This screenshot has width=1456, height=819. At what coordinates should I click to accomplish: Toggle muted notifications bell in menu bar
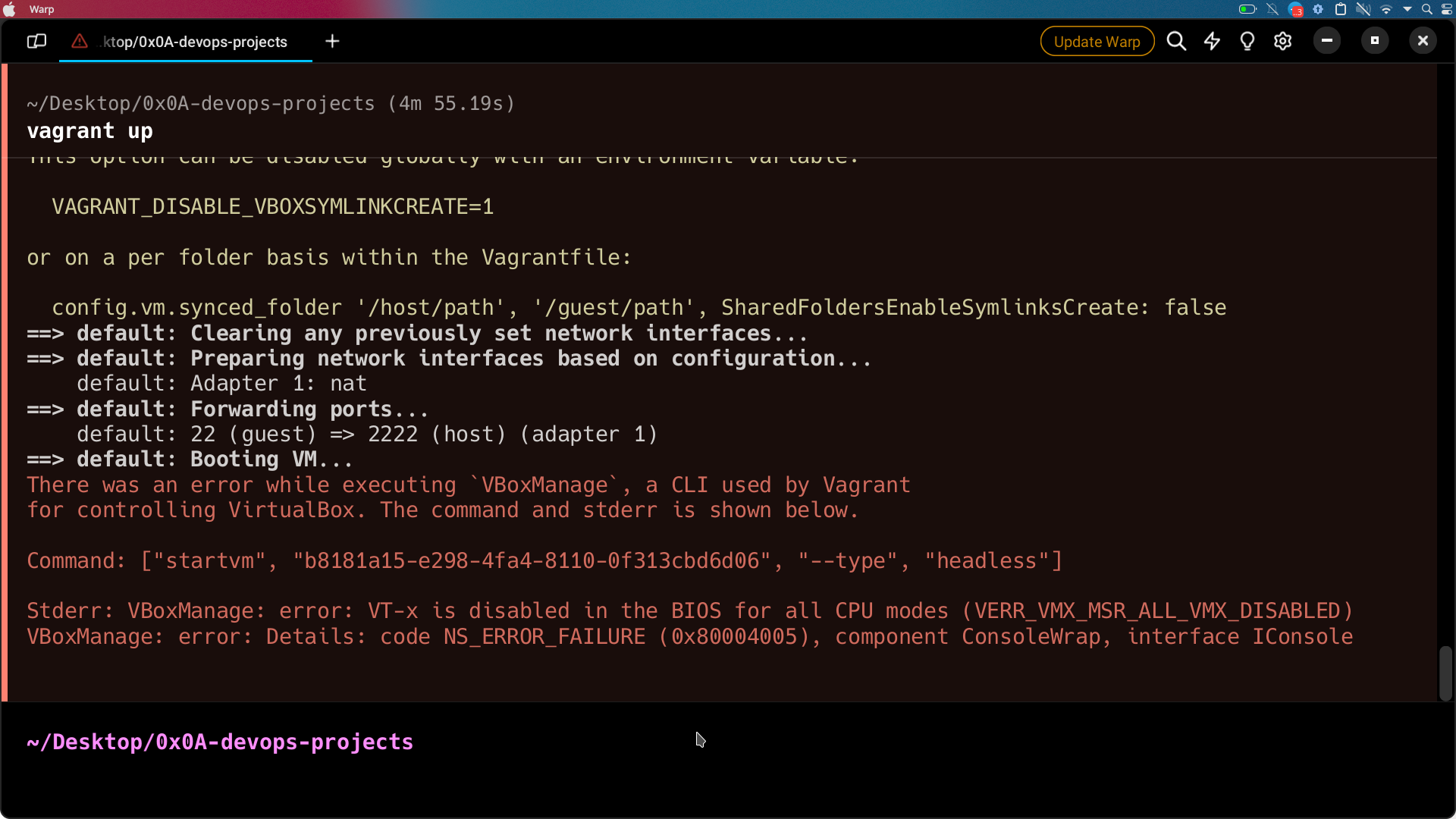pos(1272,10)
